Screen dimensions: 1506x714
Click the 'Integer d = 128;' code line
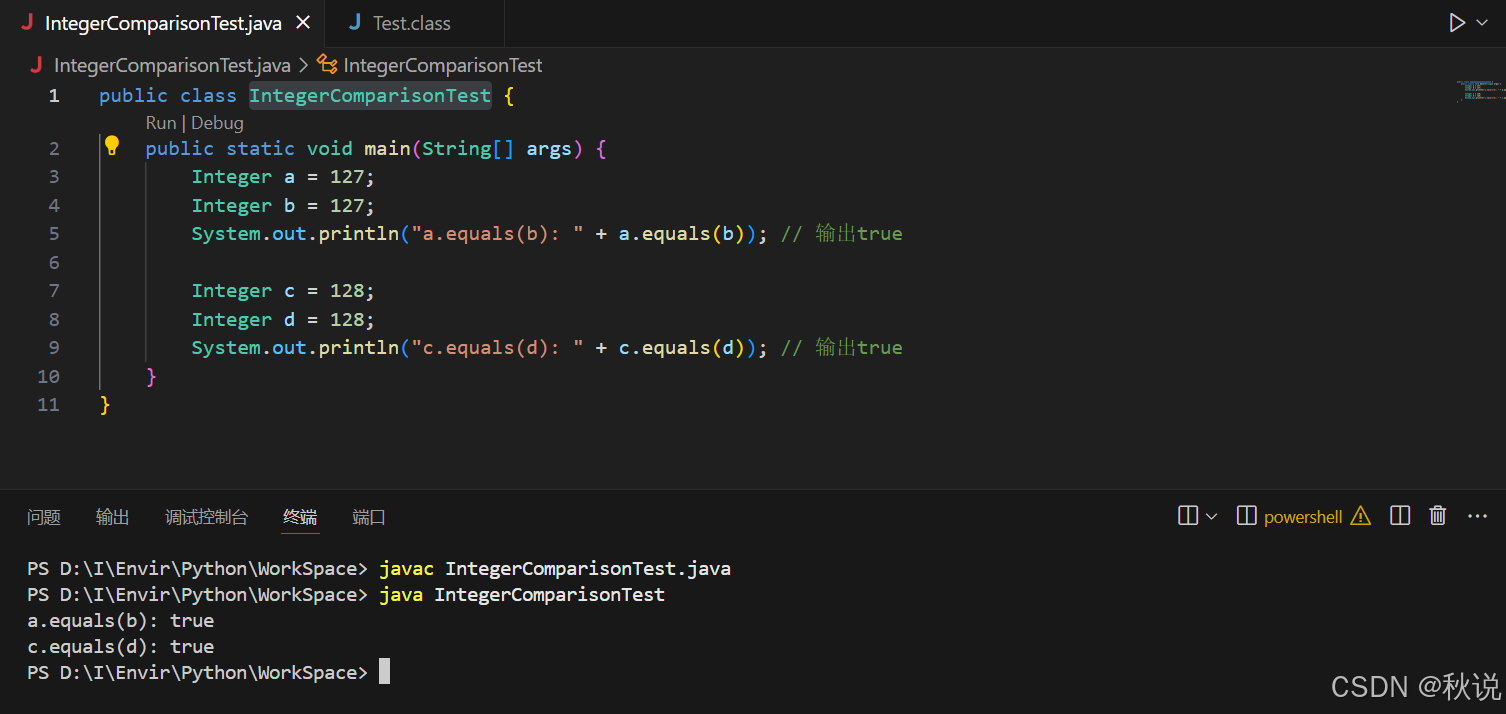click(x=283, y=320)
